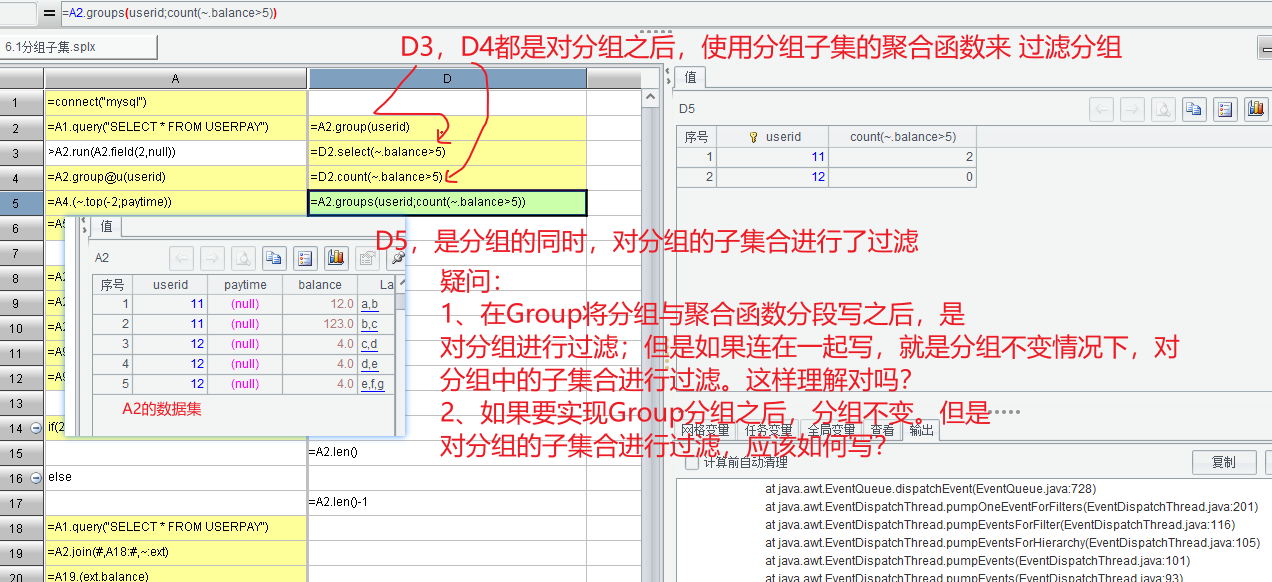This screenshot has height=582, width=1272.
Task: Select cell A19 =A2.join(#,A18:#,~:ext)
Action: coord(176,552)
